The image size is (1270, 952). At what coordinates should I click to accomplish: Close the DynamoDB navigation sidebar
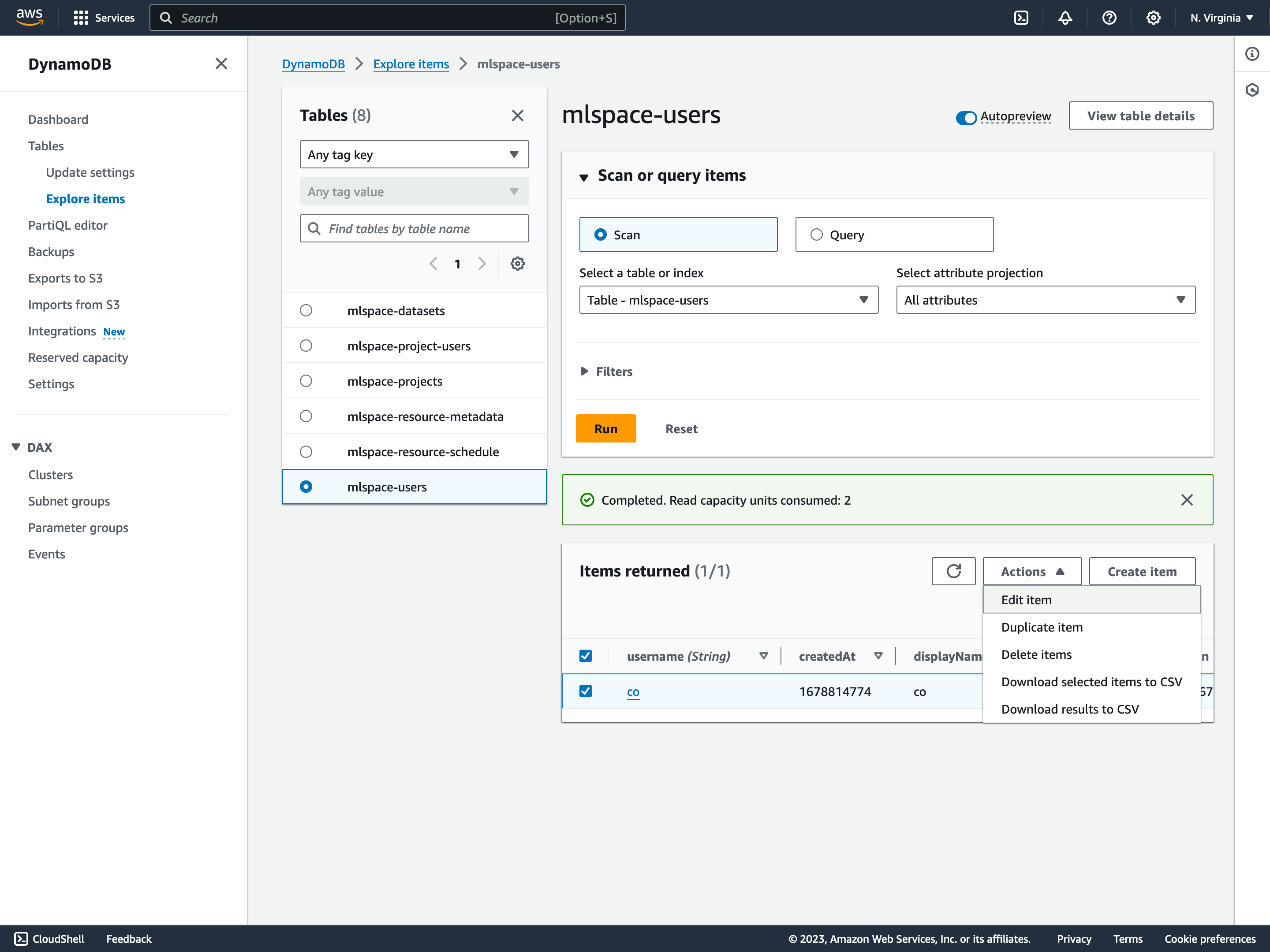(221, 64)
